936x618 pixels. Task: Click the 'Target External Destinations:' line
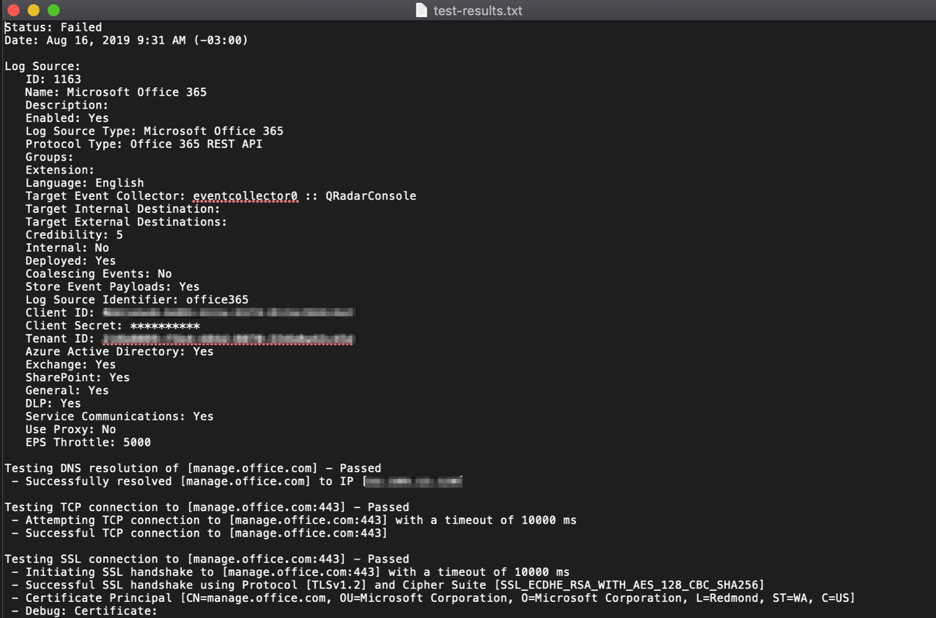click(126, 222)
